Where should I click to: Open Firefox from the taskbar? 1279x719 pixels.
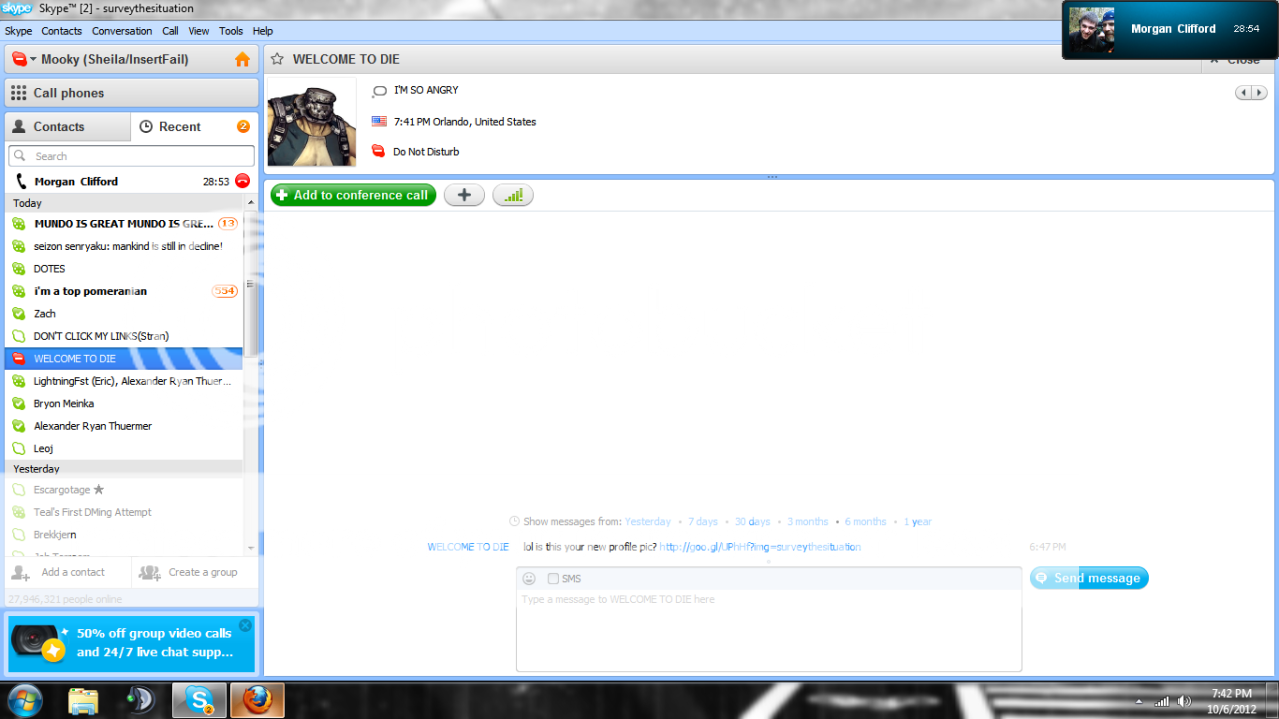pos(257,700)
